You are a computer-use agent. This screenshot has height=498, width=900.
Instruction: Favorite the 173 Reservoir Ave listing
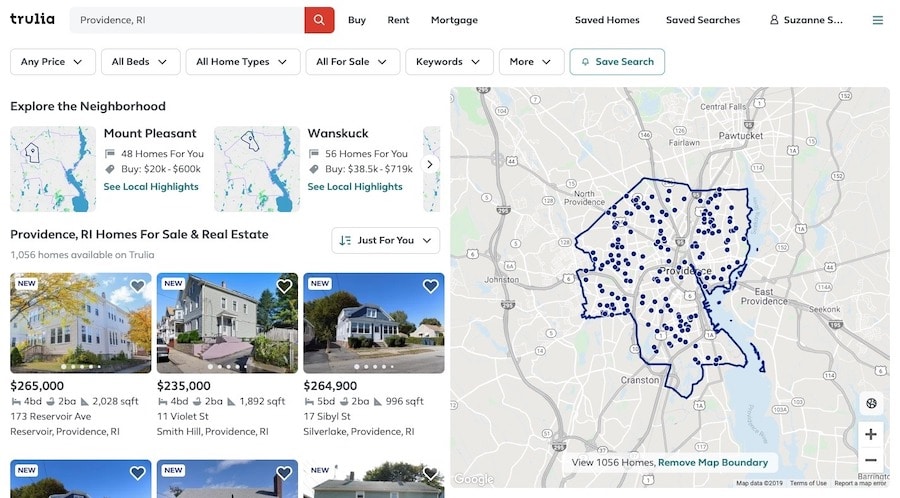click(137, 286)
